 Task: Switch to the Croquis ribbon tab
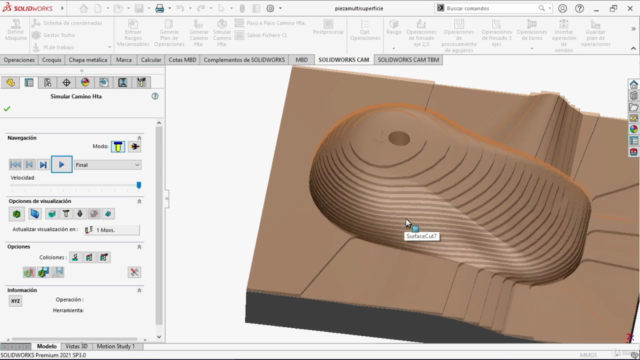coord(52,60)
